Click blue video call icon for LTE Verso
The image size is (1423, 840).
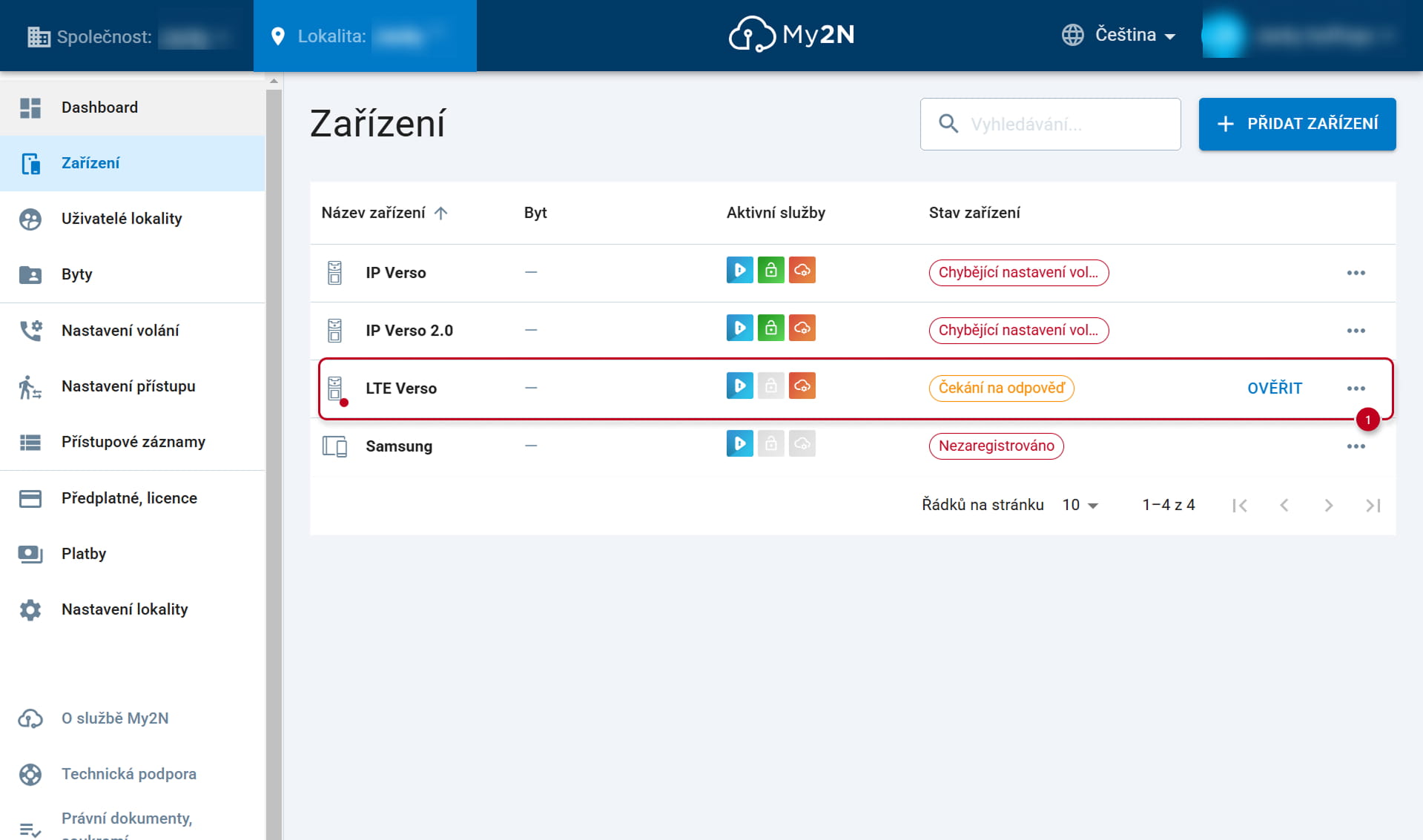click(740, 386)
